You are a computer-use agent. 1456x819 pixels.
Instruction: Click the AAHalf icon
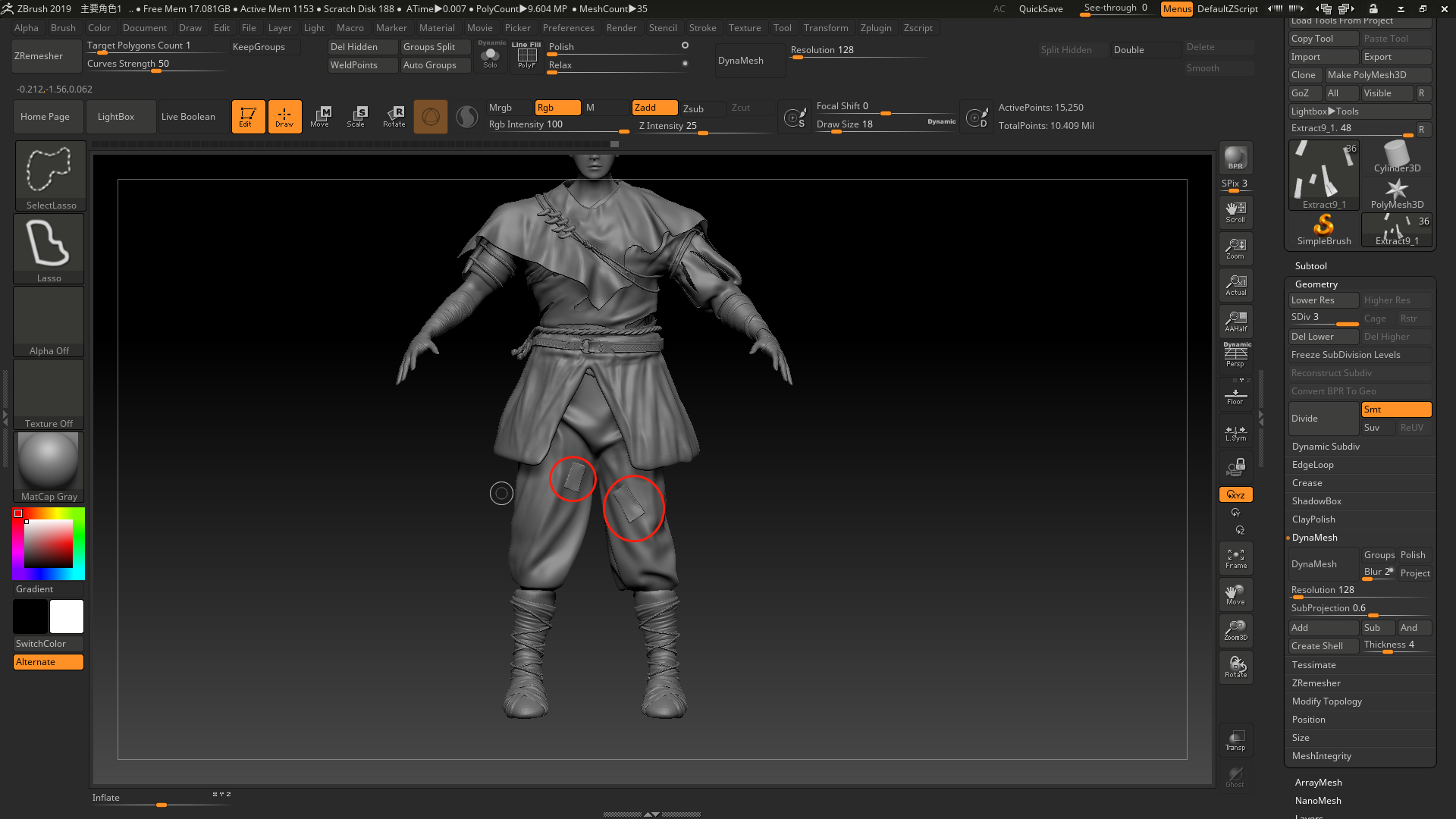click(x=1235, y=322)
